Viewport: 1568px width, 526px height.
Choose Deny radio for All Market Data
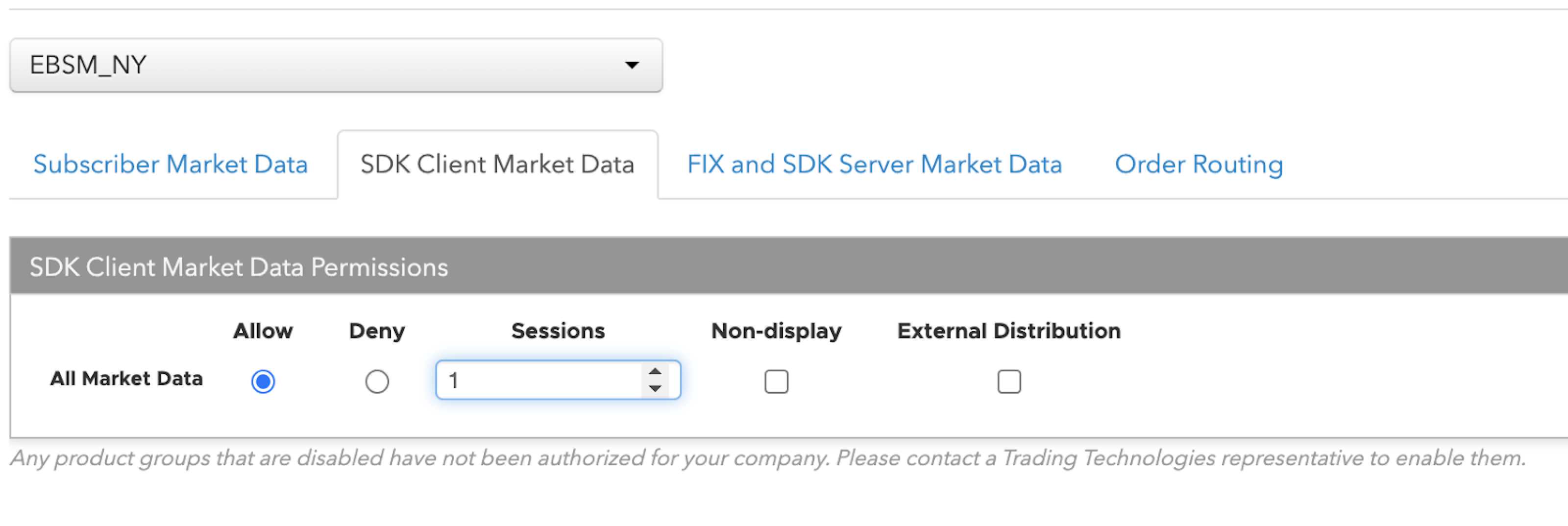coord(377,382)
